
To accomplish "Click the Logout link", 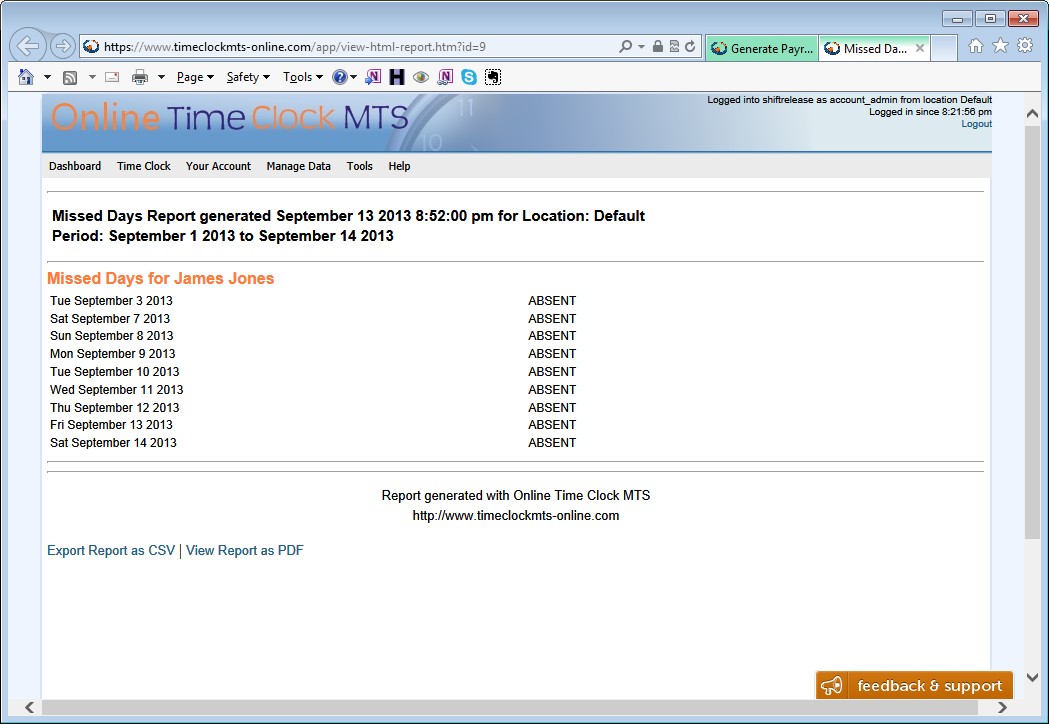I will pos(976,124).
